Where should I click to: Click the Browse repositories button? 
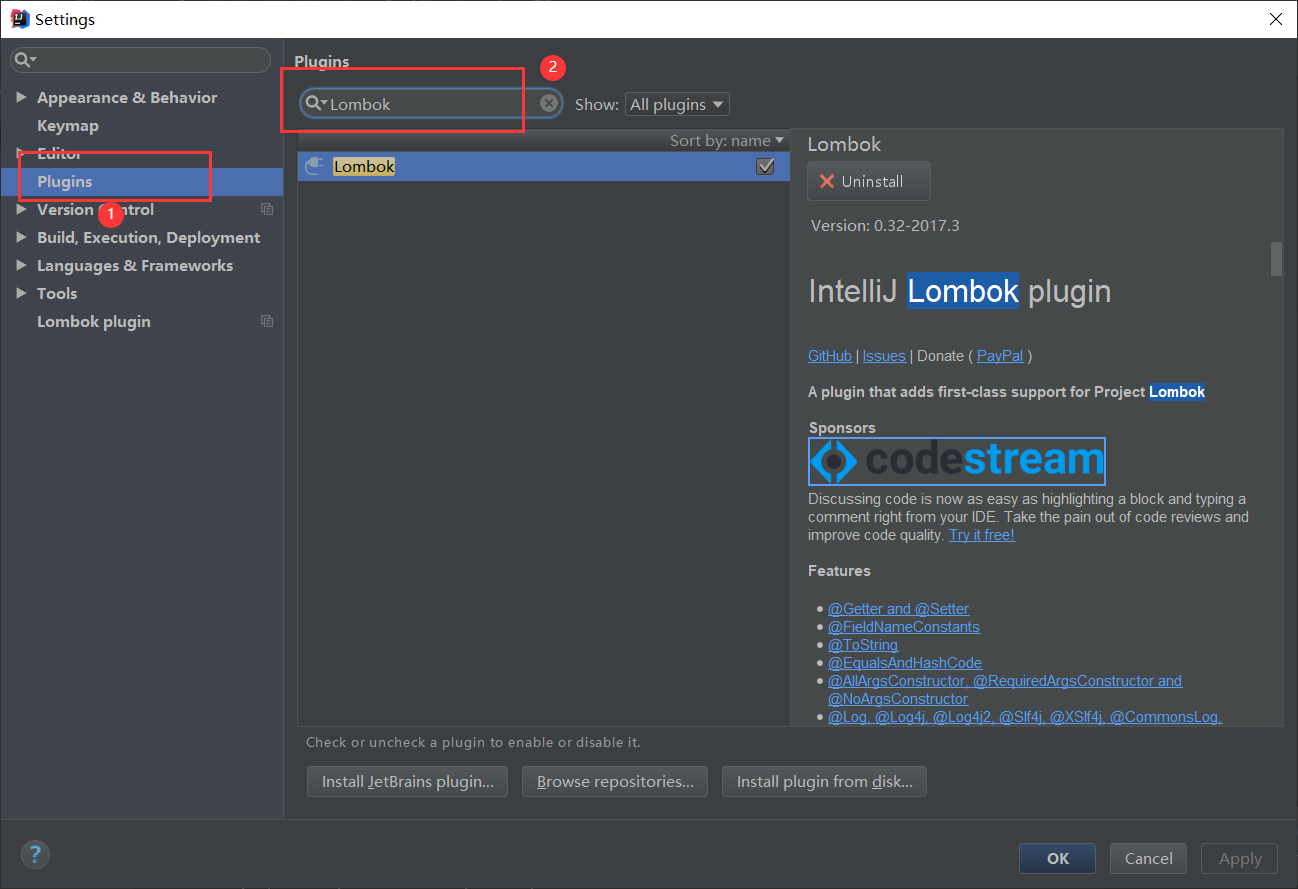[615, 781]
